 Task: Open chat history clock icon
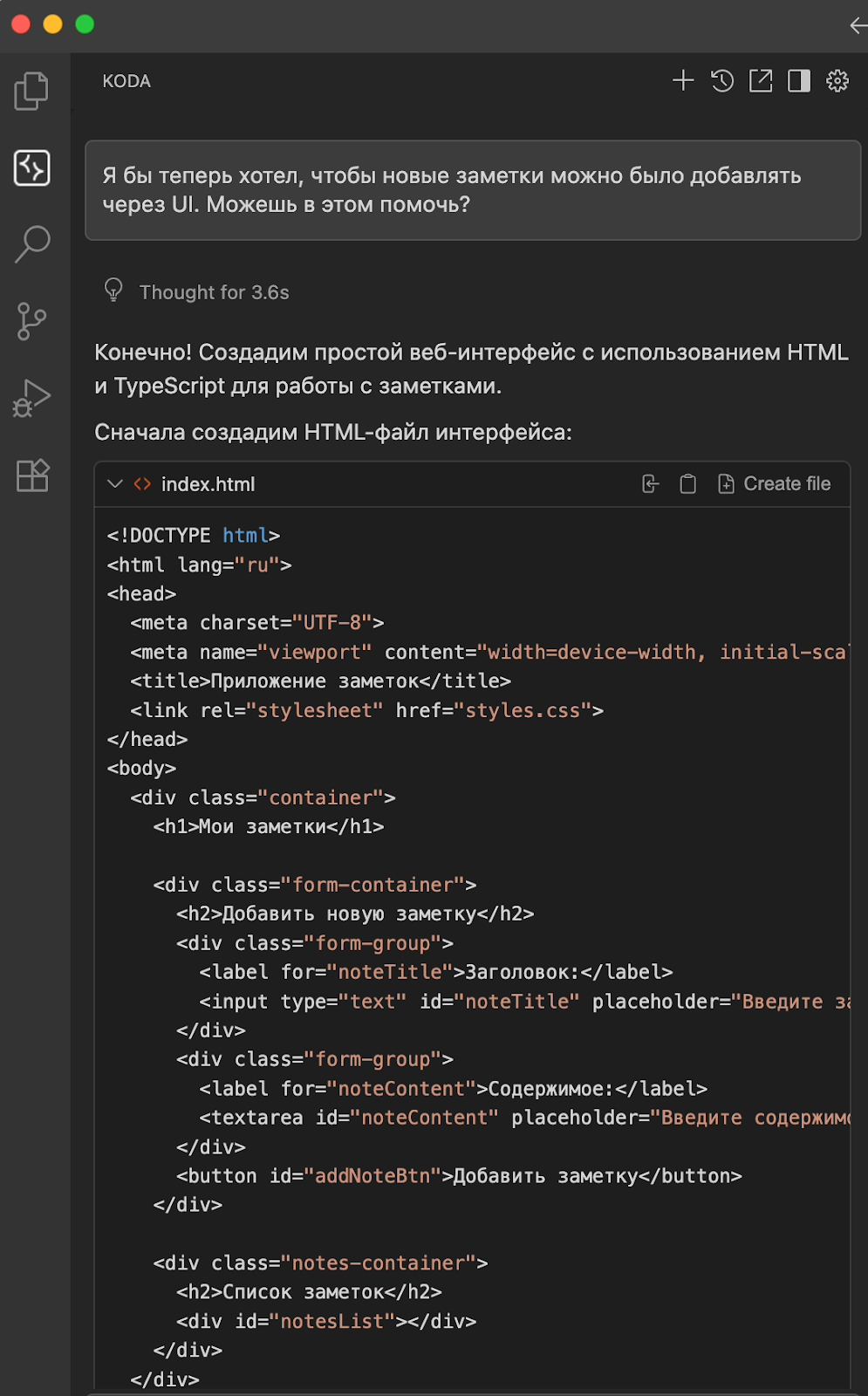click(722, 81)
